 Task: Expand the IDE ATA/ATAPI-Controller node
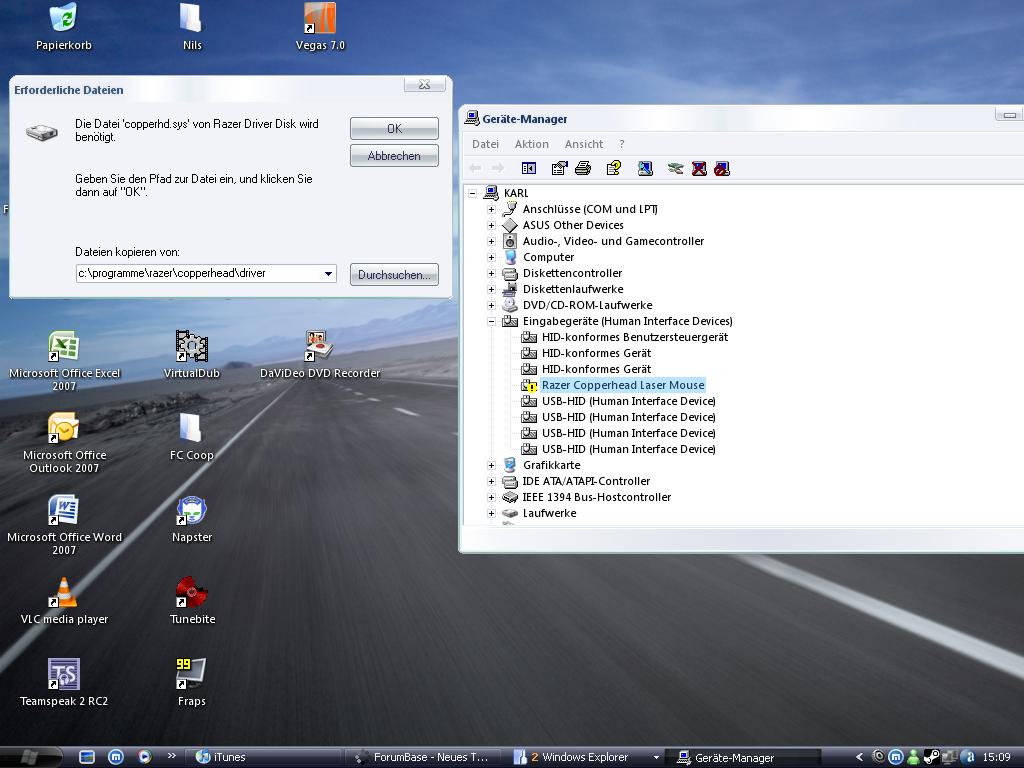click(491, 481)
